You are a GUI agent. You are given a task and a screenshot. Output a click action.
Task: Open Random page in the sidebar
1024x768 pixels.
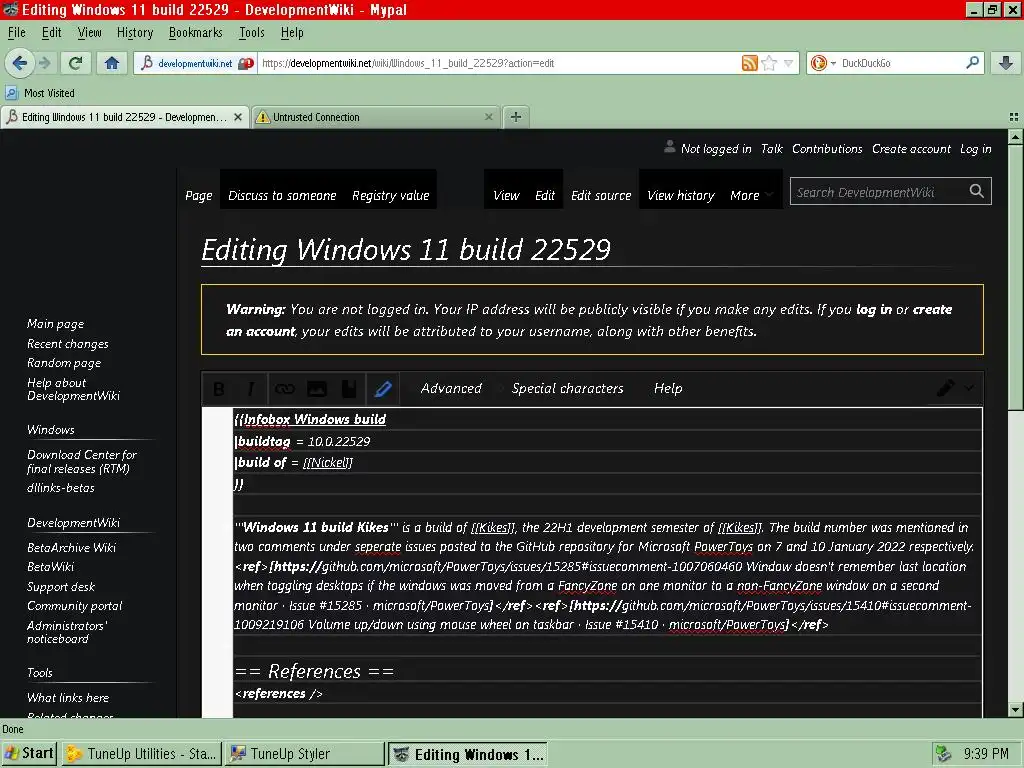click(x=64, y=363)
